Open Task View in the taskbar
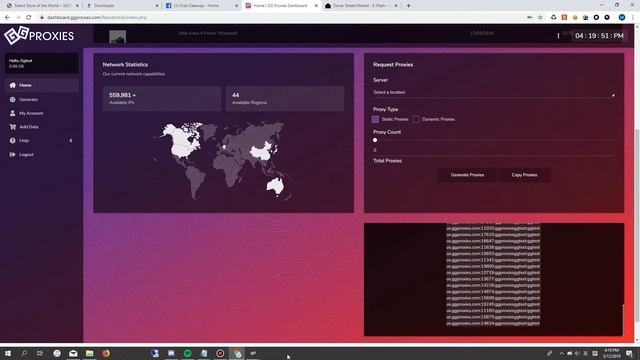The image size is (640, 360). click(x=40, y=353)
